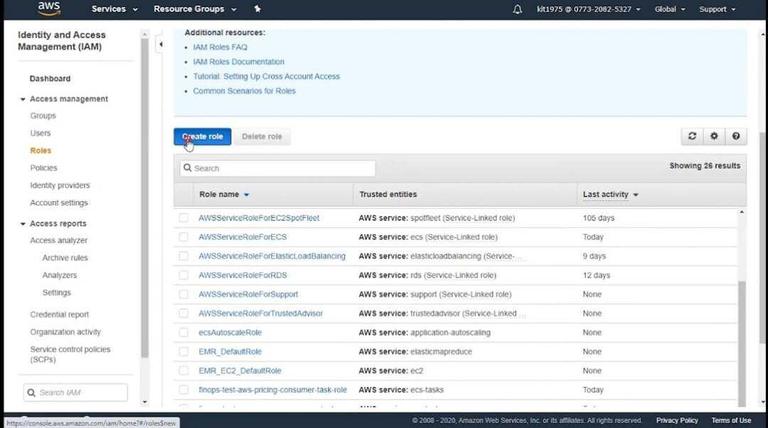Refresh the roles list

click(x=692, y=136)
